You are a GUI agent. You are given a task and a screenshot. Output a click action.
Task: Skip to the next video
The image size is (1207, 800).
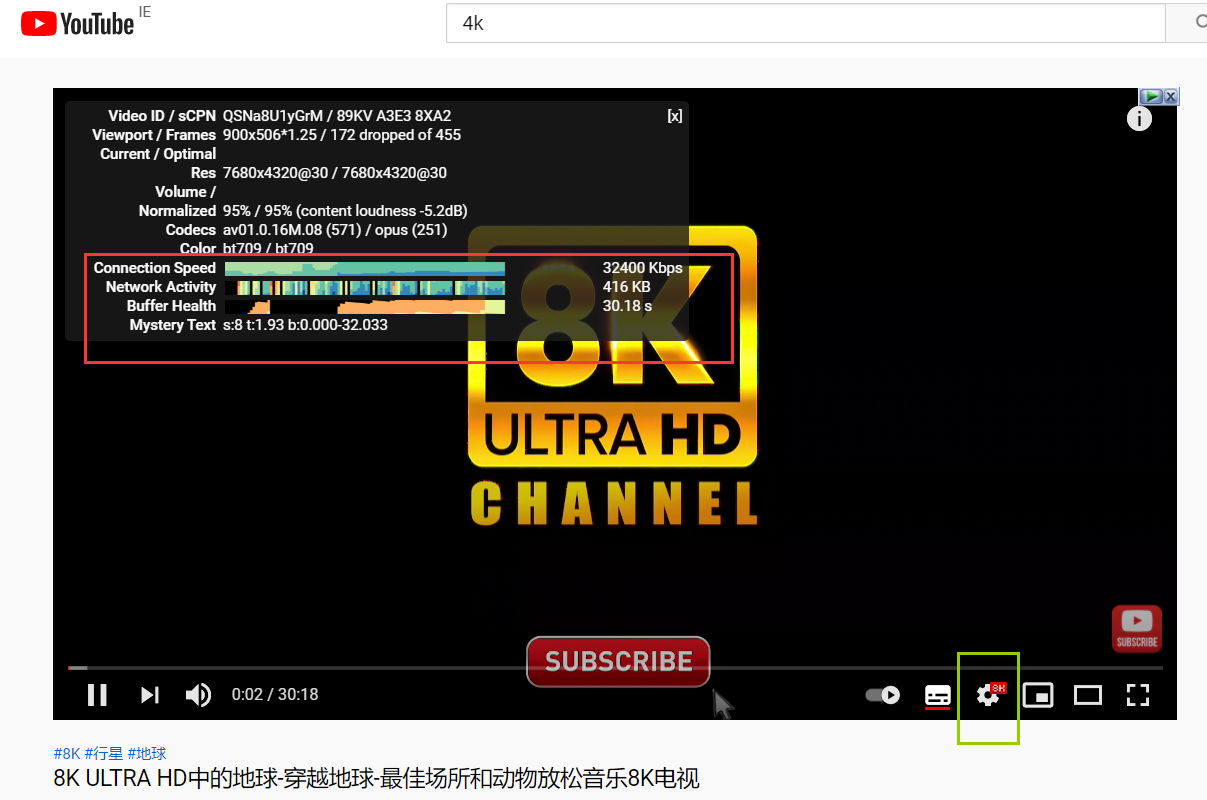(150, 694)
